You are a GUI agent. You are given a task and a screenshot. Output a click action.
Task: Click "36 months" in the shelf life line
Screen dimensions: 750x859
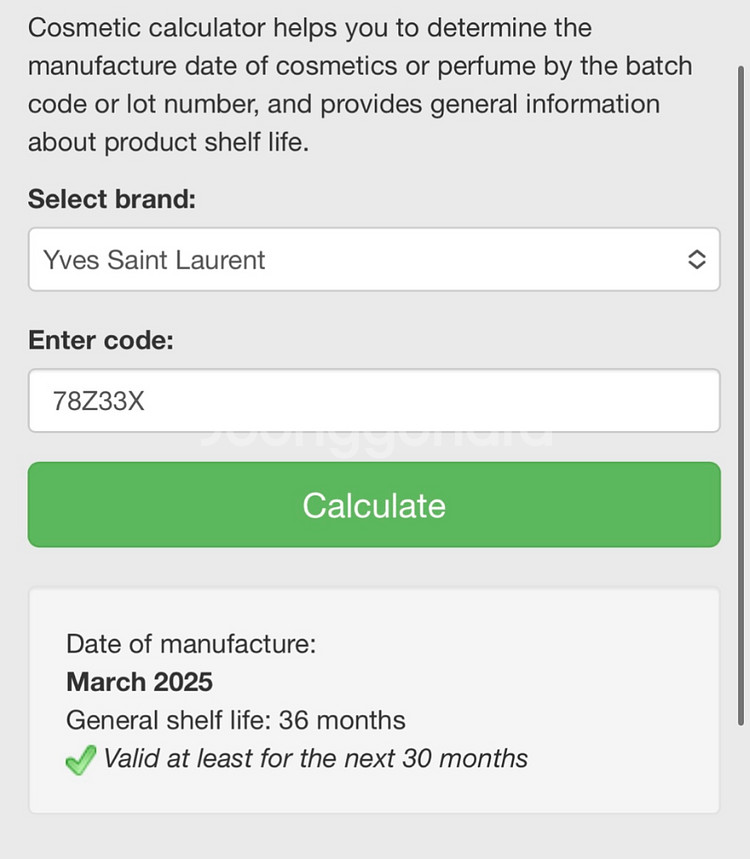342,720
